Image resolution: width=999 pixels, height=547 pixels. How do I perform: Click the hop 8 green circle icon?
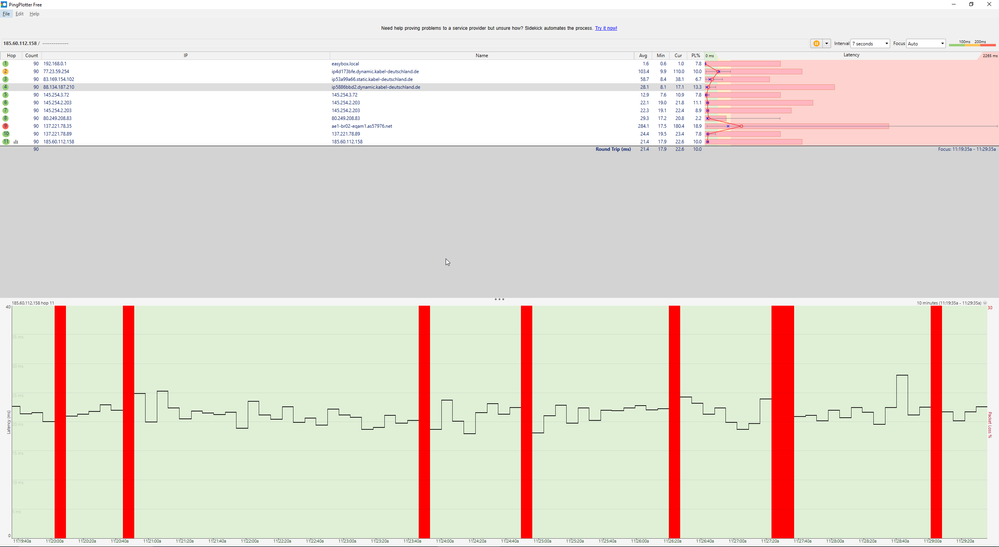[x=6, y=118]
